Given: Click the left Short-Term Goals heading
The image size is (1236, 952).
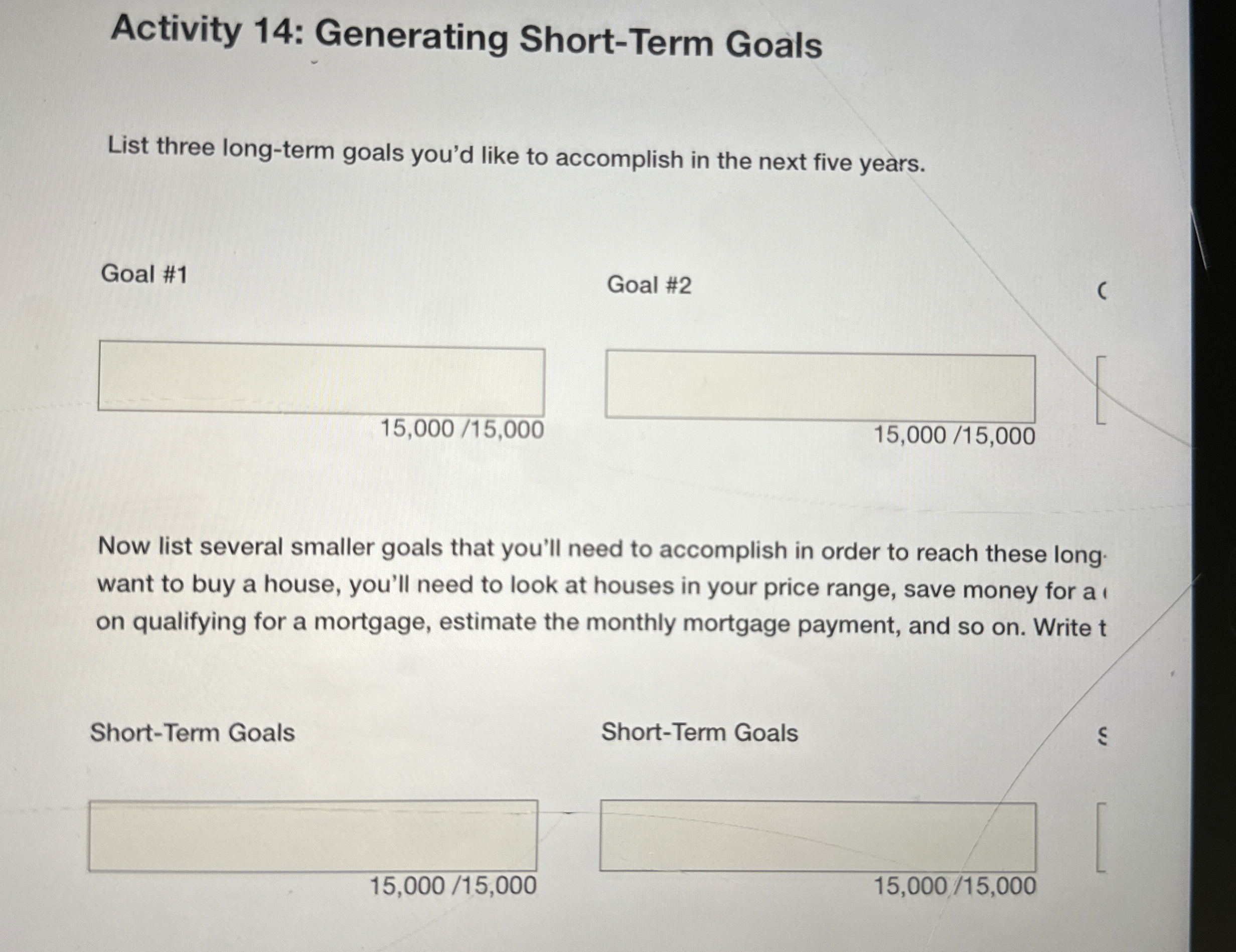Looking at the screenshot, I should [193, 733].
